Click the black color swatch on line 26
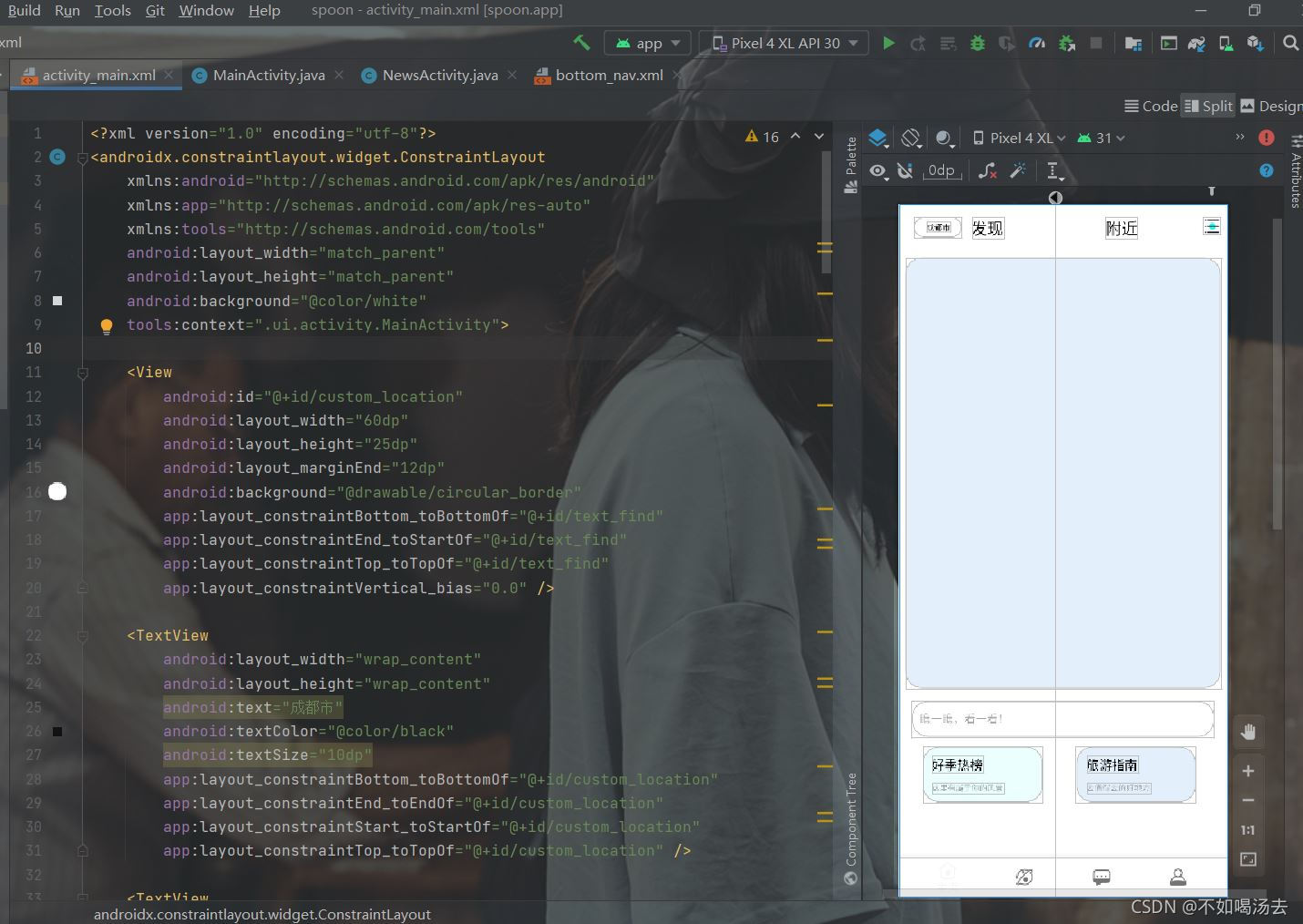 click(57, 731)
